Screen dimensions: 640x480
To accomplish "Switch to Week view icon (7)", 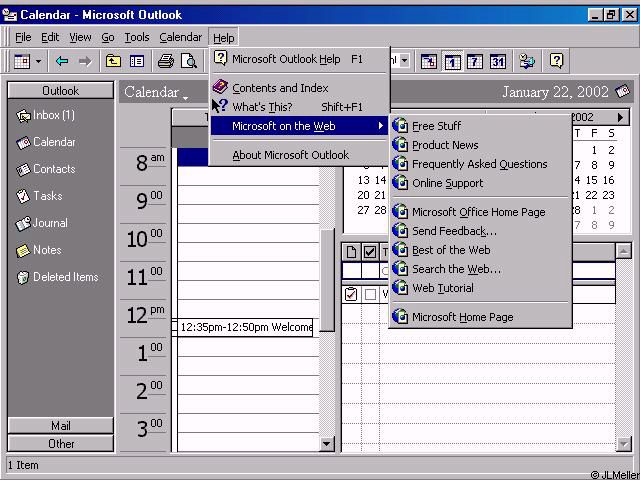I will pyautogui.click(x=475, y=62).
